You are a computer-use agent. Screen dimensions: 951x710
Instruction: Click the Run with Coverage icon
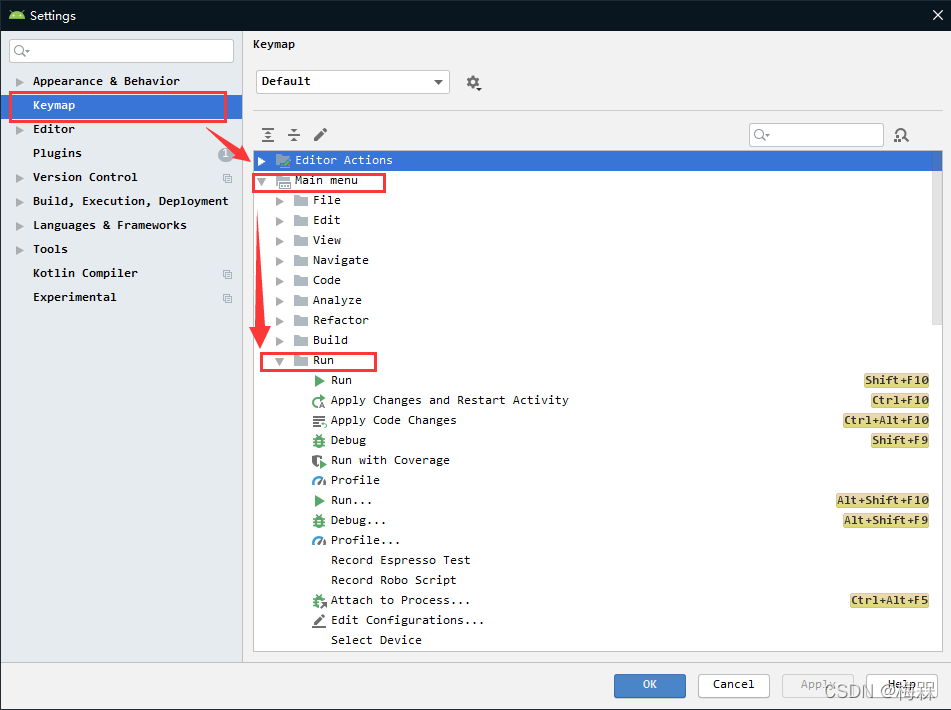(x=319, y=461)
